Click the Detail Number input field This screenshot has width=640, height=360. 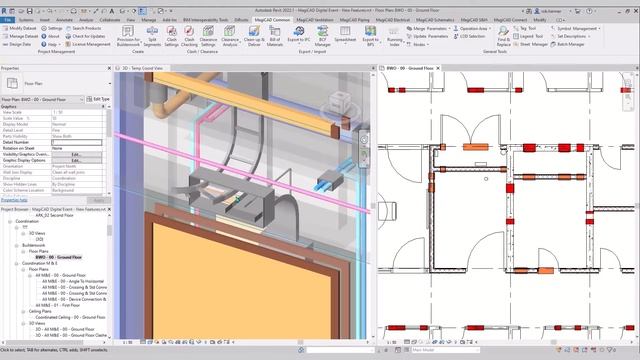(76, 142)
